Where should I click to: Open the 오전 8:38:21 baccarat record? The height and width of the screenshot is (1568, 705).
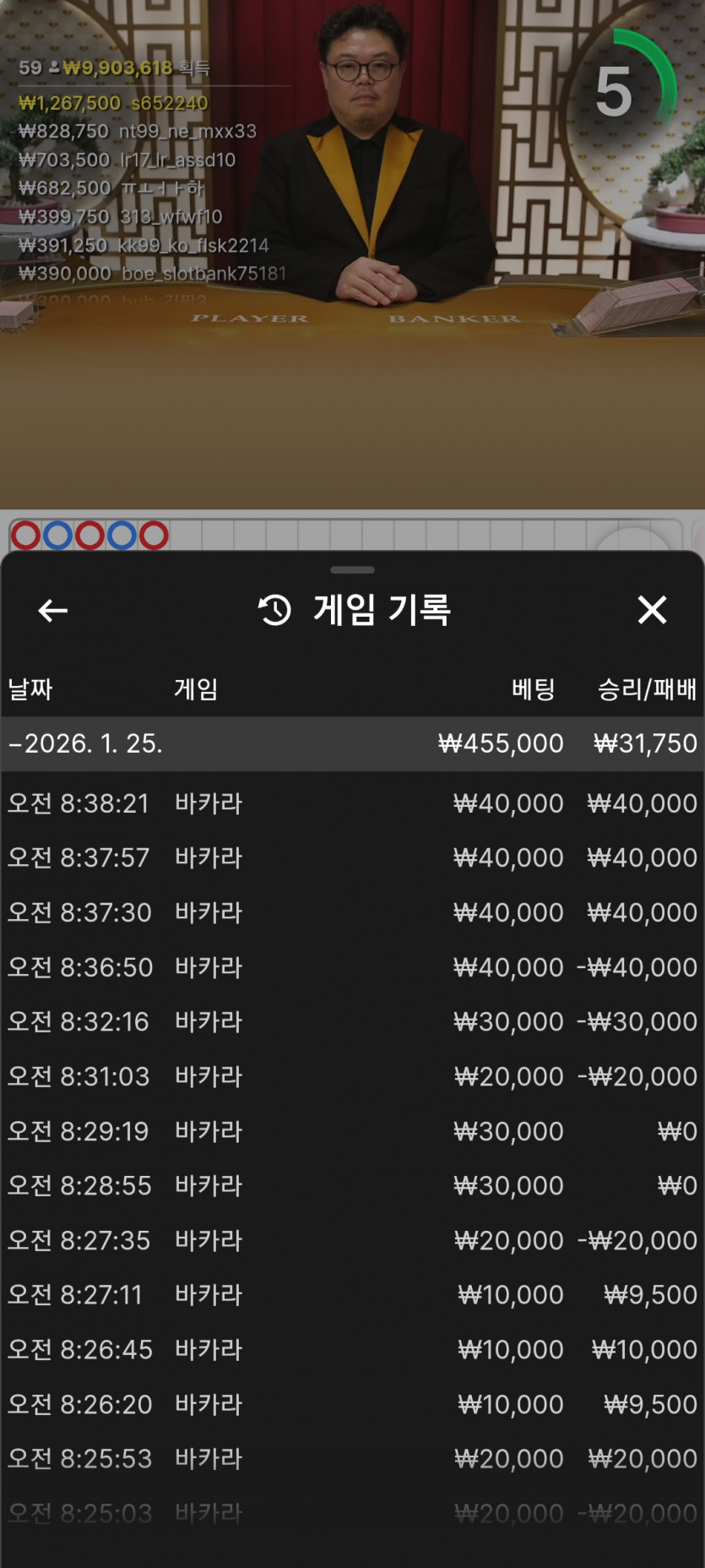352,803
